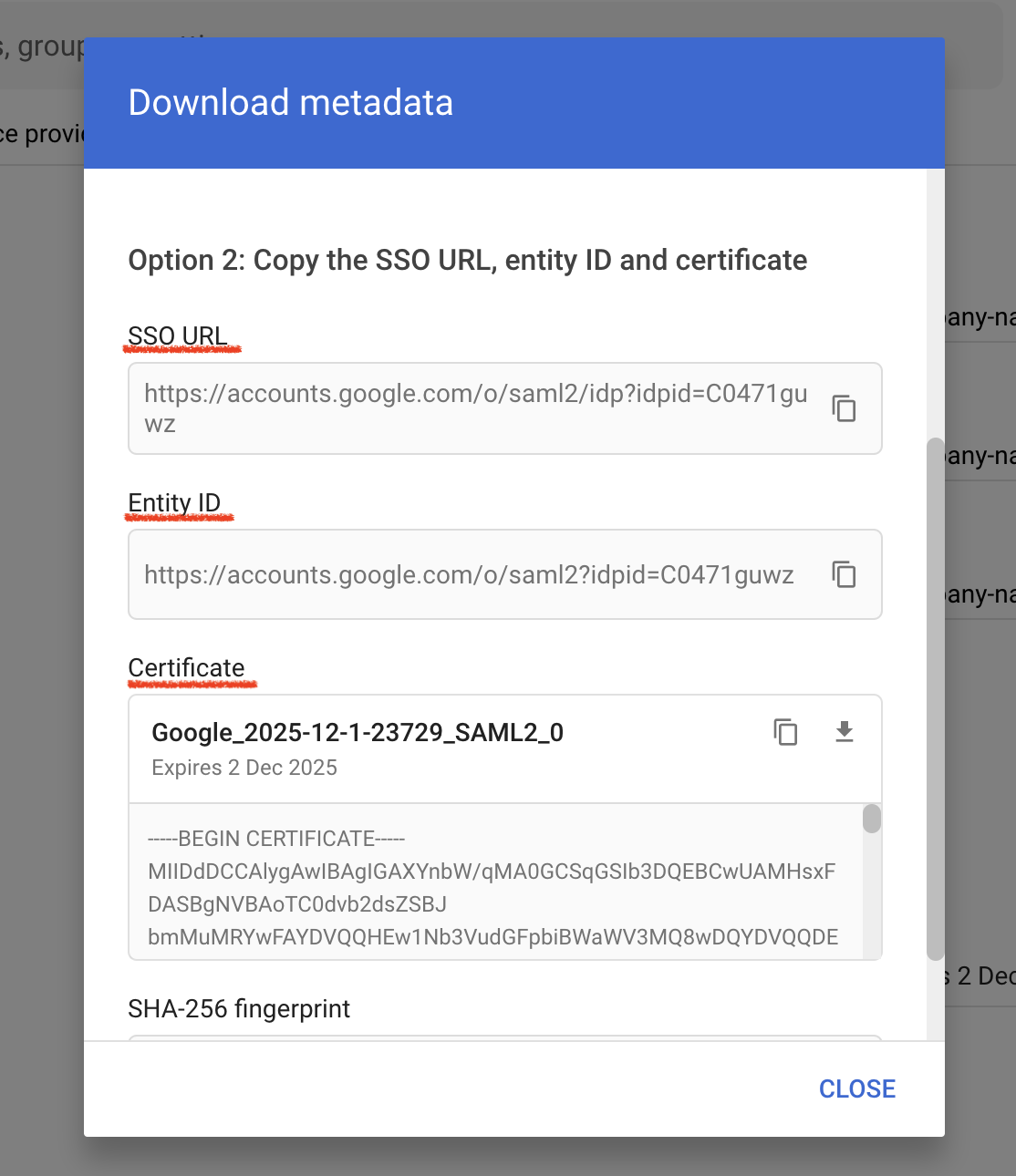Click the Certificate underlined heading
The height and width of the screenshot is (1176, 1016).
coord(186,667)
